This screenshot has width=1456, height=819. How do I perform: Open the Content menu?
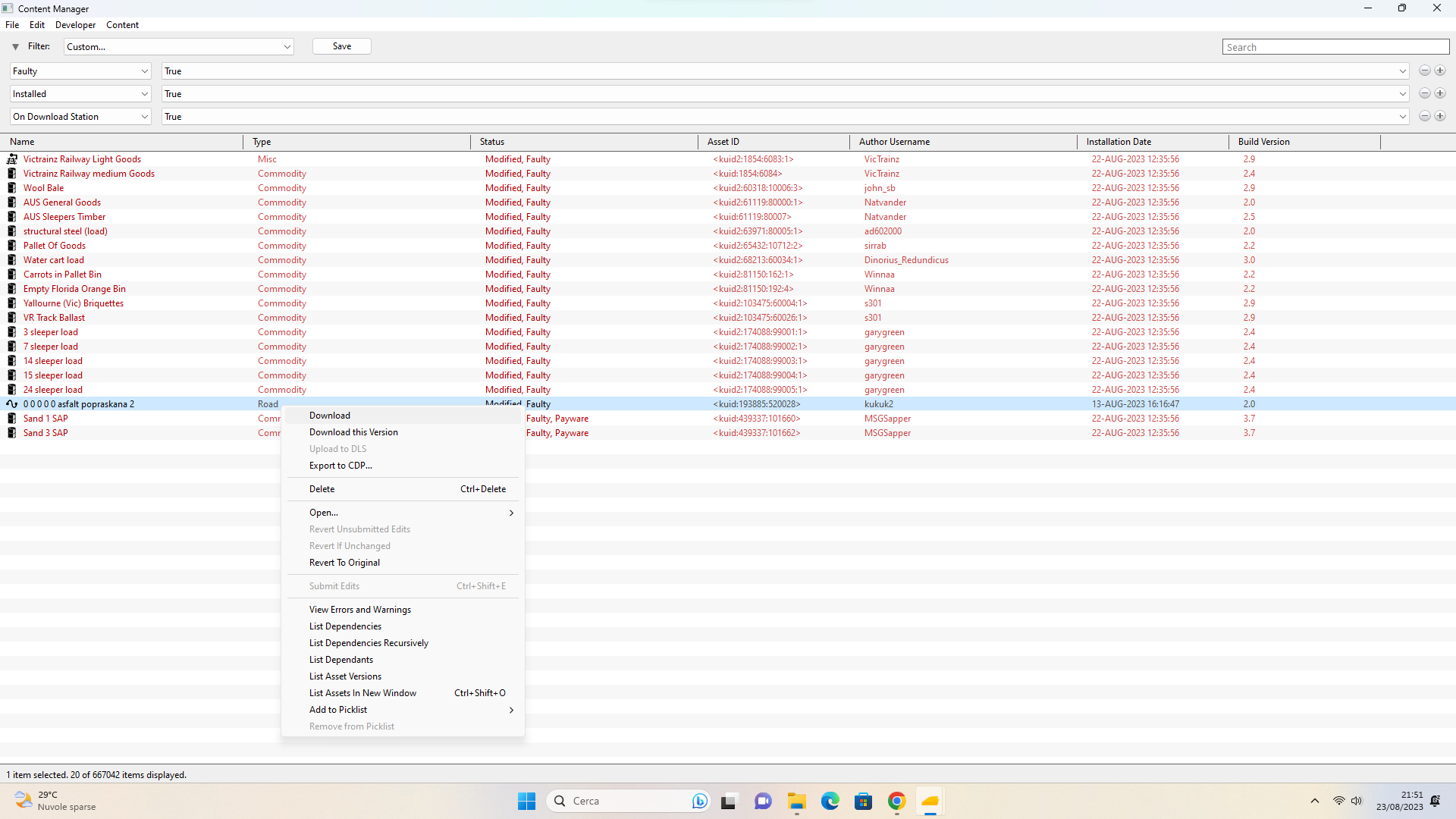tap(122, 25)
